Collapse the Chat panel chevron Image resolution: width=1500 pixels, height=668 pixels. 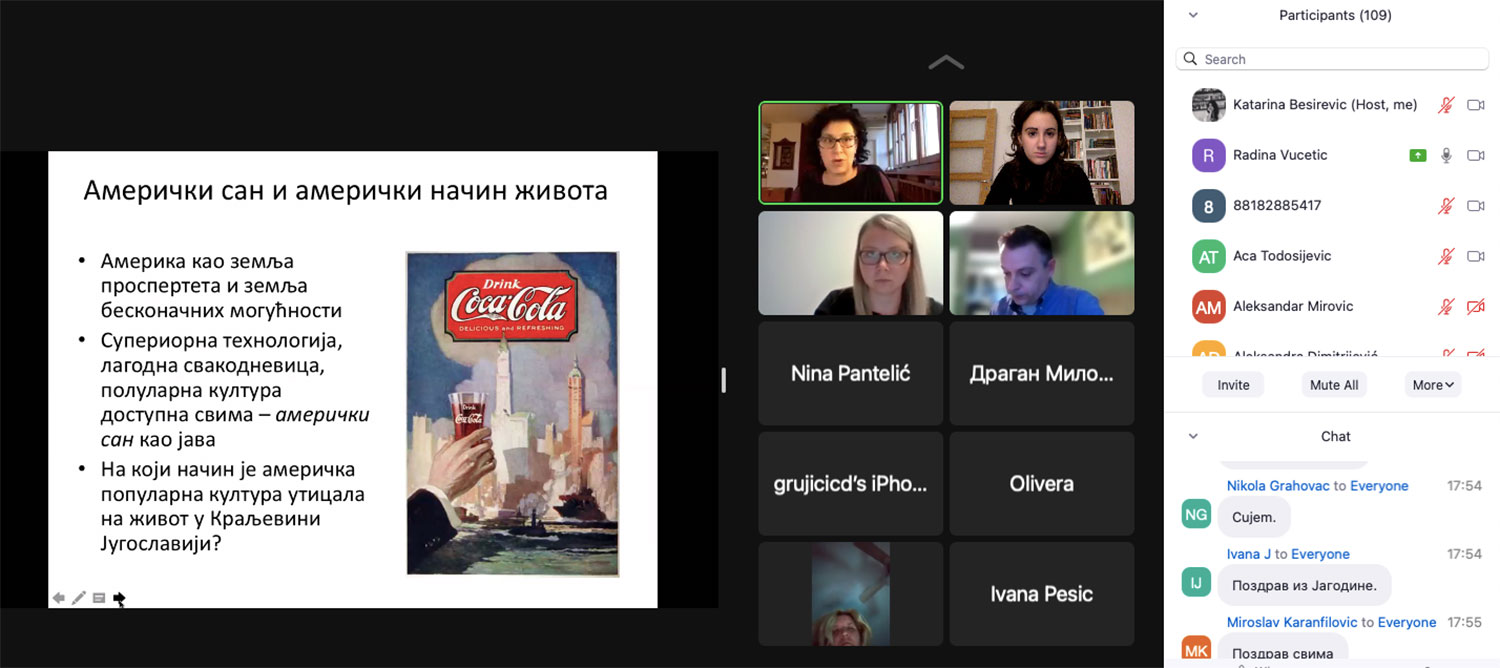(1192, 436)
